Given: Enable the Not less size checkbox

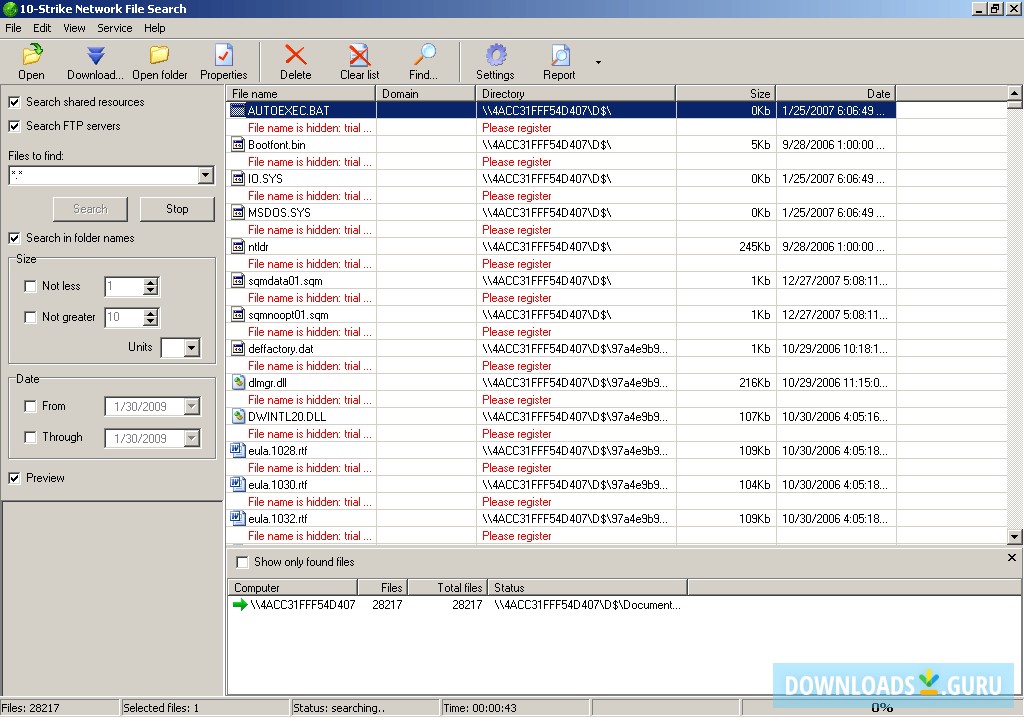Looking at the screenshot, I should (x=31, y=287).
